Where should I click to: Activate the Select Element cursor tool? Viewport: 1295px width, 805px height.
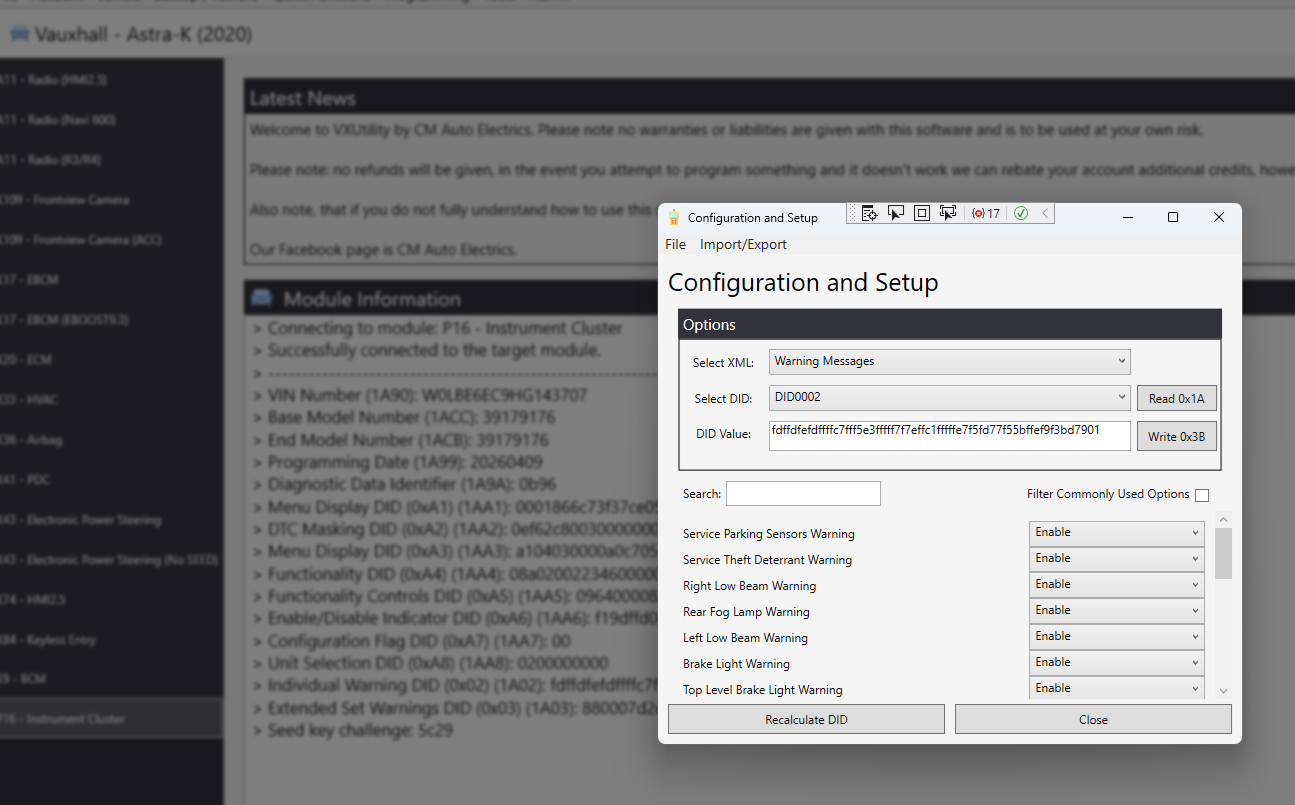click(896, 213)
